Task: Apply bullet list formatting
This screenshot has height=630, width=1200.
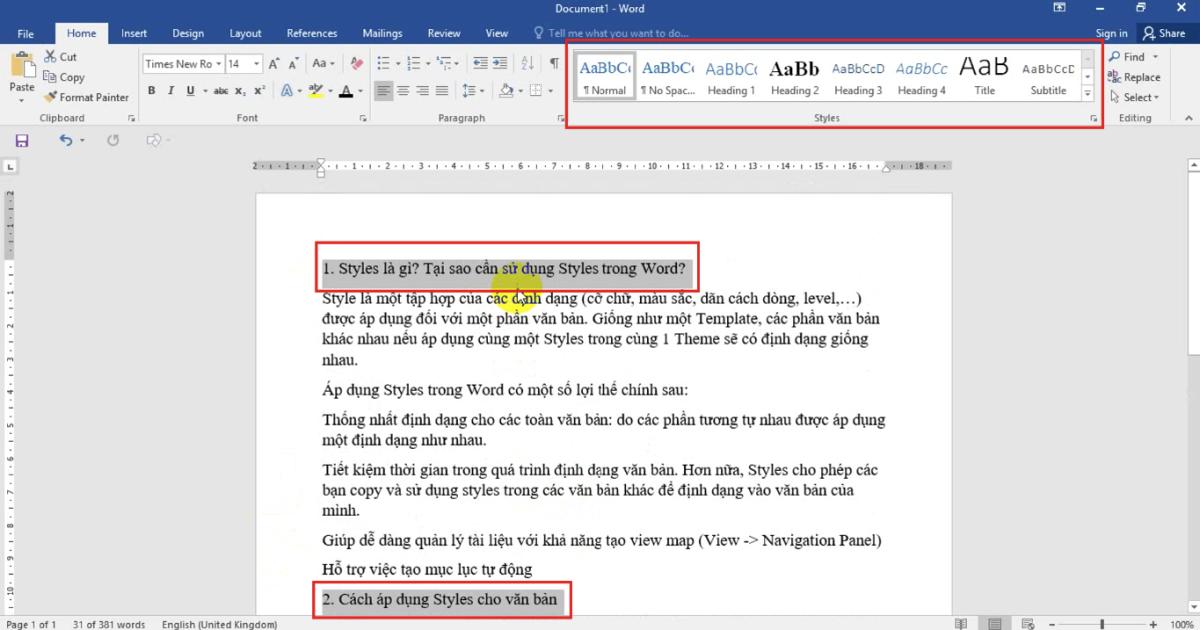Action: coord(385,62)
